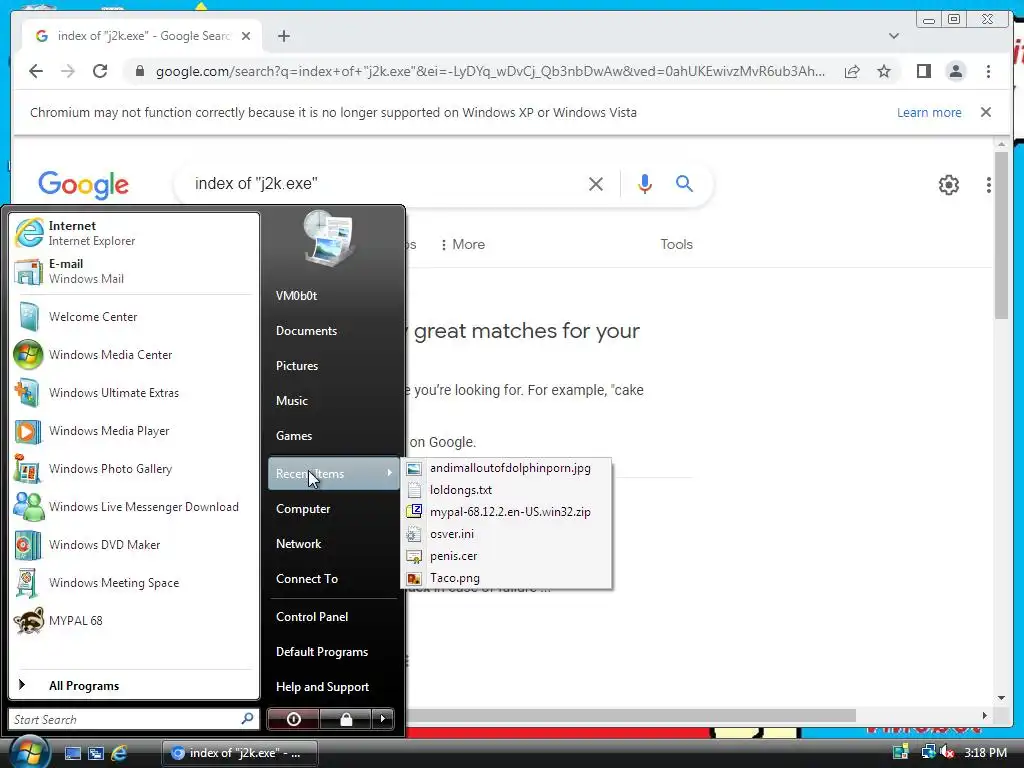The image size is (1024, 768).
Task: Close the Google Search tab
Action: 246,36
